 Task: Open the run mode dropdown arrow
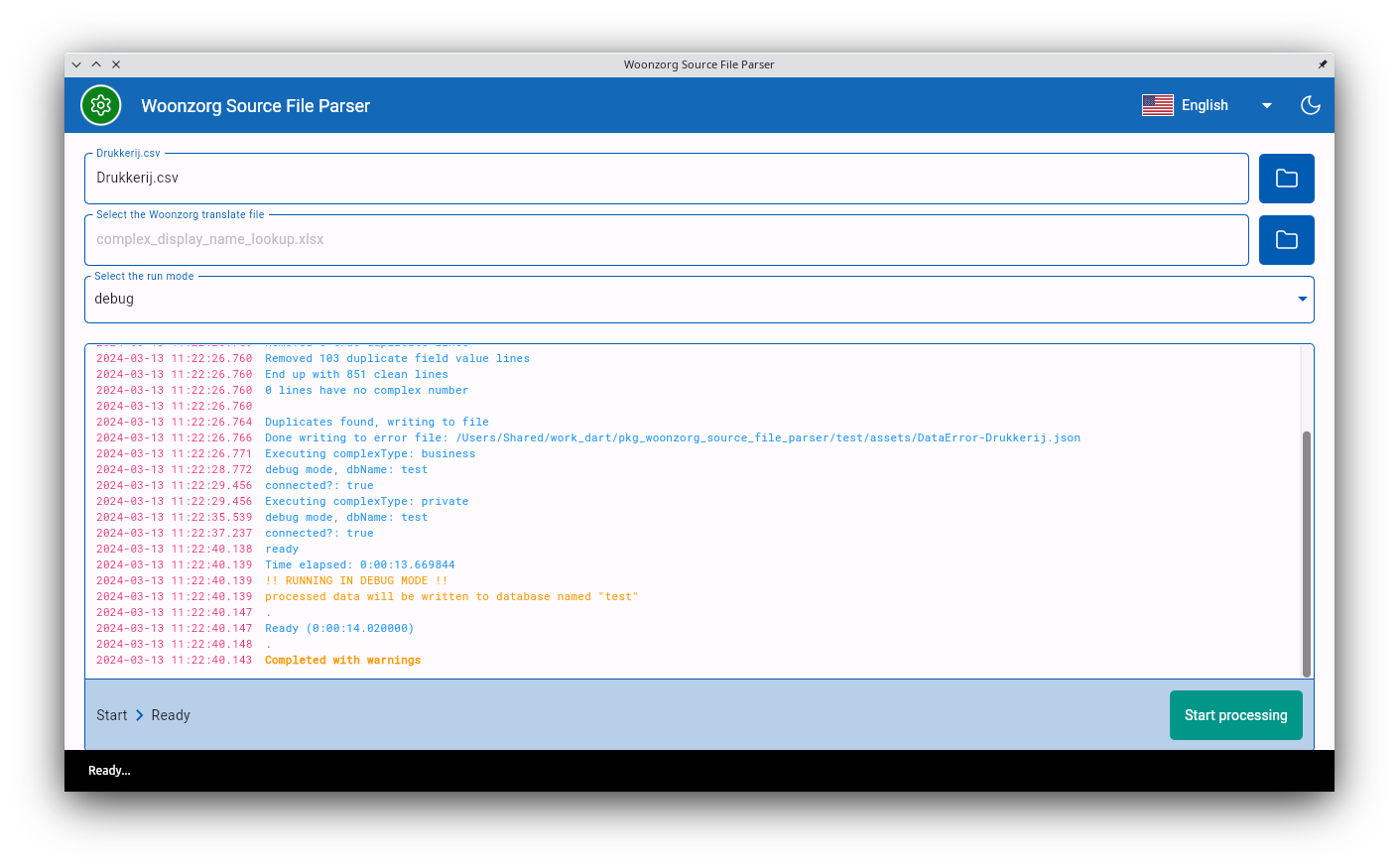(x=1302, y=300)
